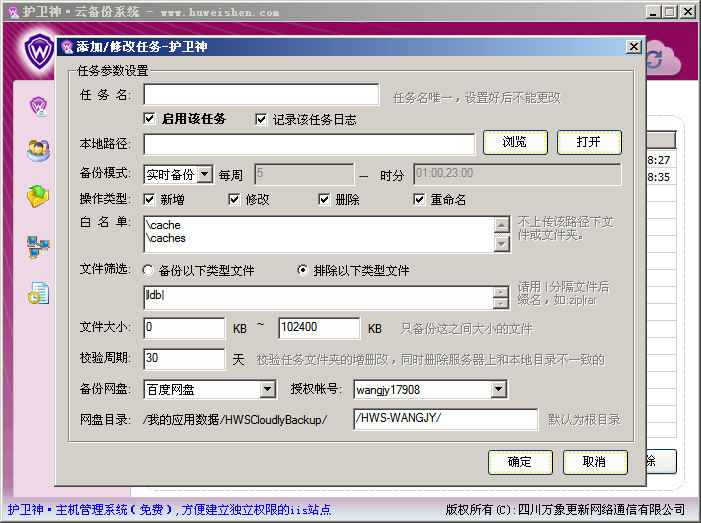Confirm with the 确定 button

(x=520, y=462)
